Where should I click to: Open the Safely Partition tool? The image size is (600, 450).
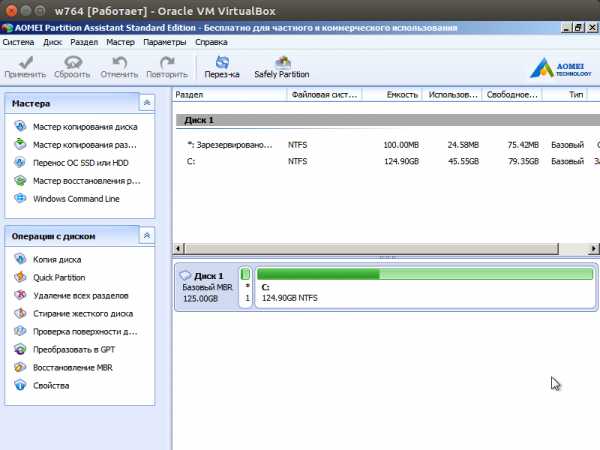(x=282, y=67)
